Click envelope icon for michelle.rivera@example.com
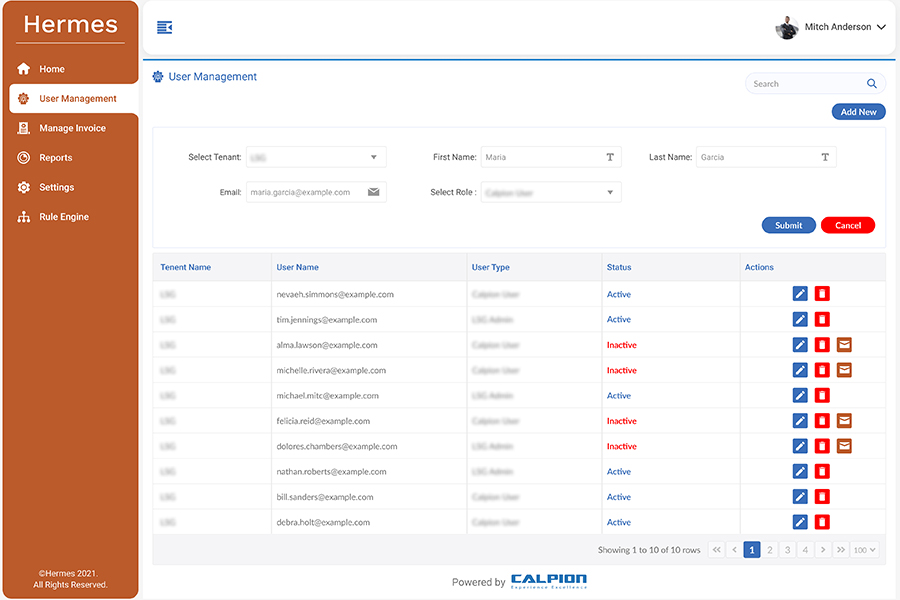Image resolution: width=900 pixels, height=600 pixels. [x=844, y=370]
